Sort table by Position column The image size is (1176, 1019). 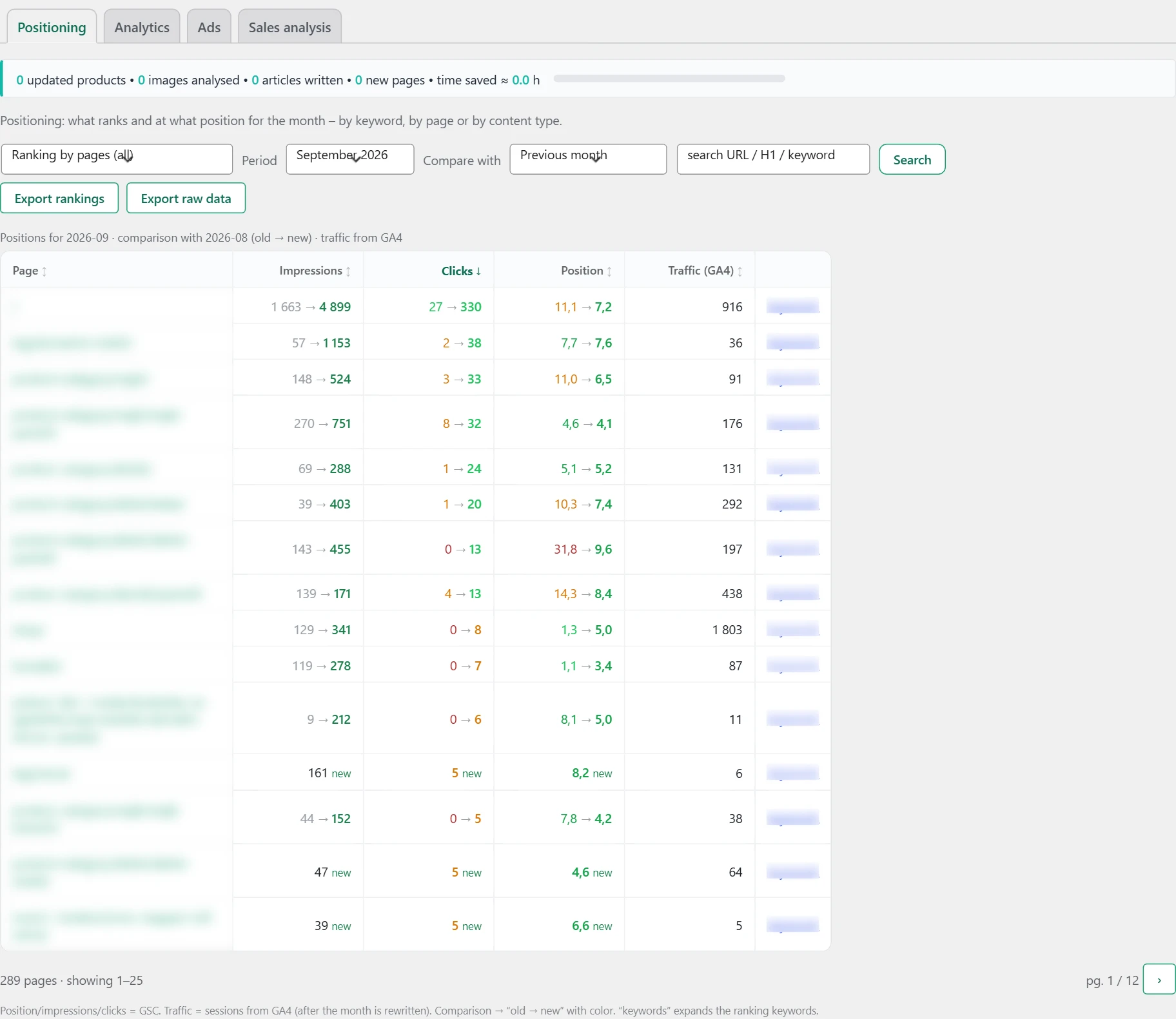tap(586, 271)
